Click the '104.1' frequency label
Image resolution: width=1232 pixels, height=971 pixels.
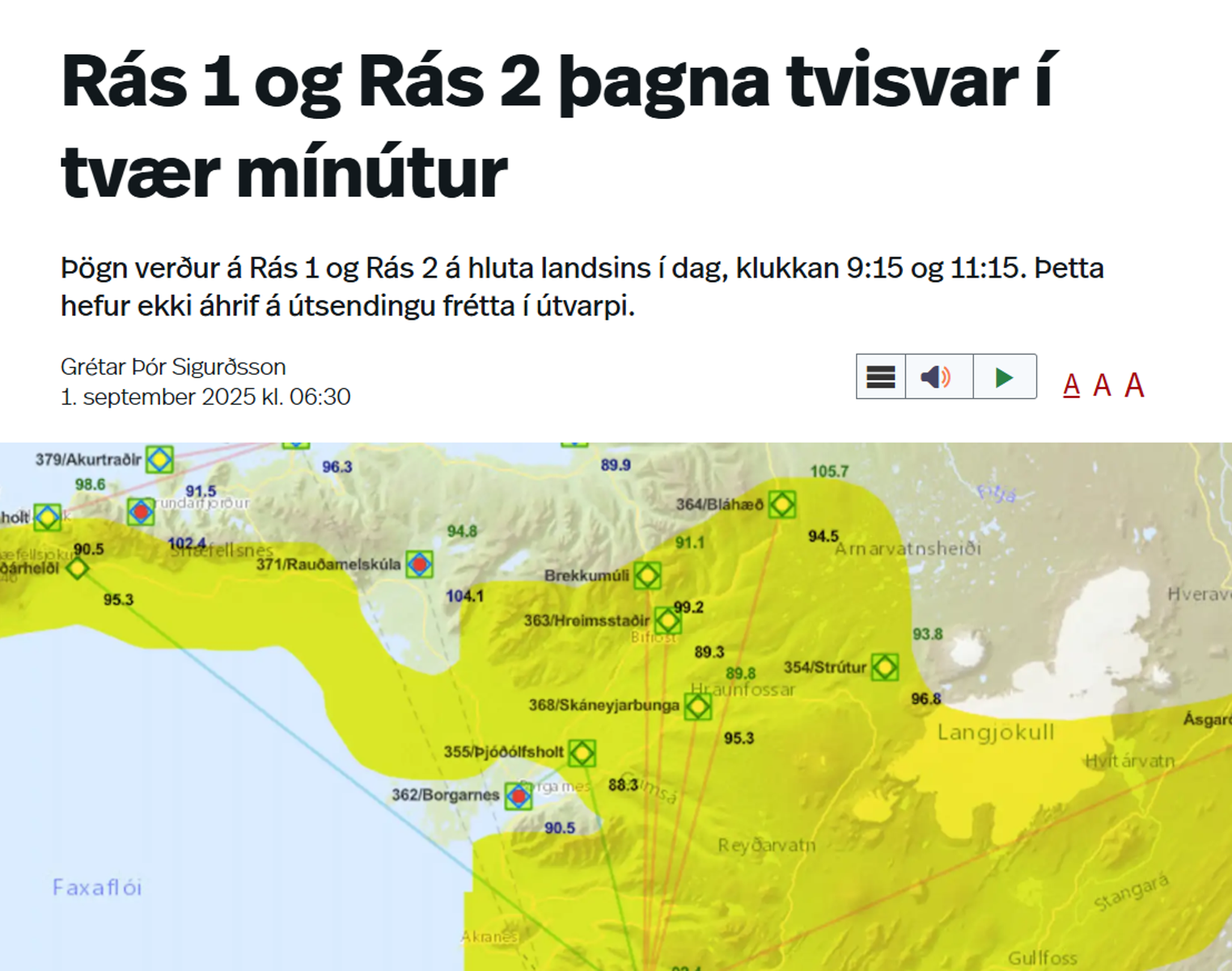464,596
